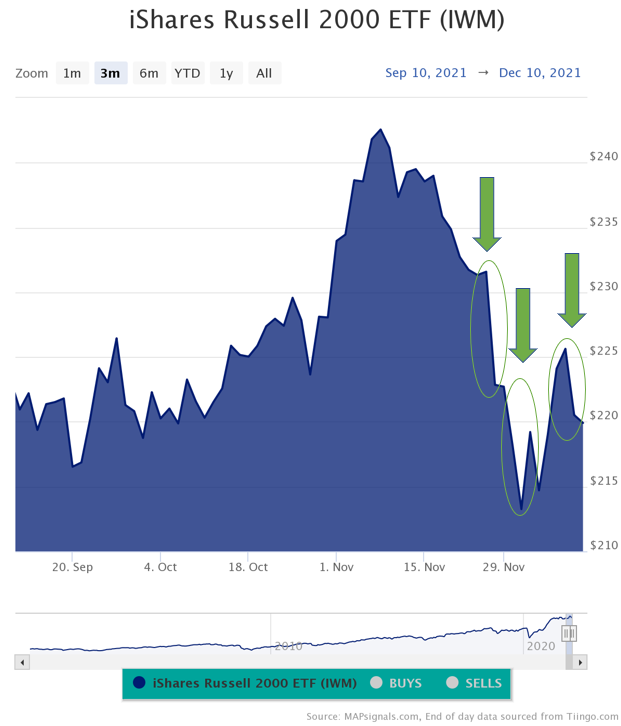Show All data range
This screenshot has width=621, height=726.
coord(264,73)
